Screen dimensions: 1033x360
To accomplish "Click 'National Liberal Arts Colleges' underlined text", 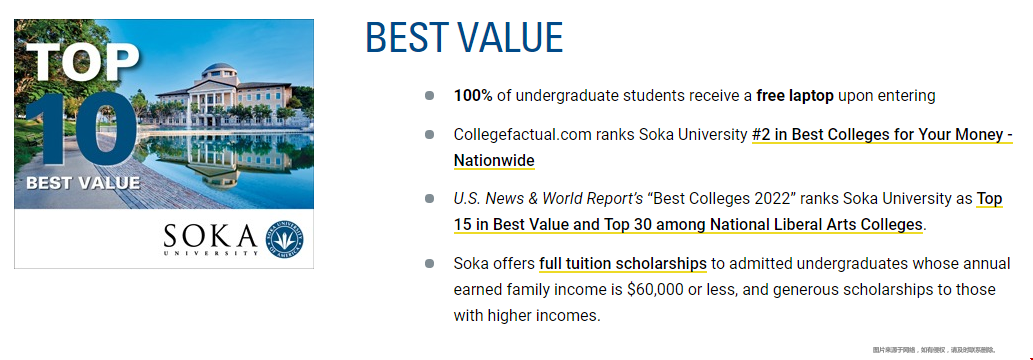I will click(x=816, y=225).
